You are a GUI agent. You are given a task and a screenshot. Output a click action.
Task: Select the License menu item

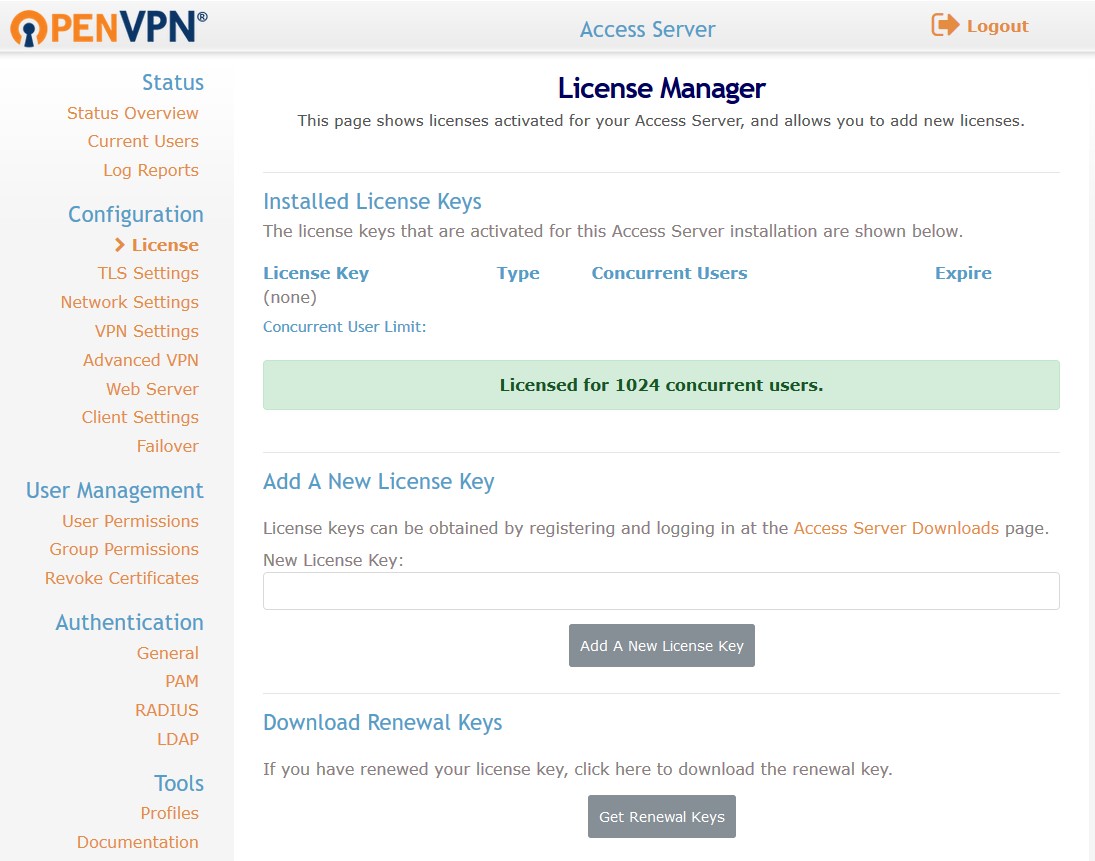pyautogui.click(x=165, y=245)
